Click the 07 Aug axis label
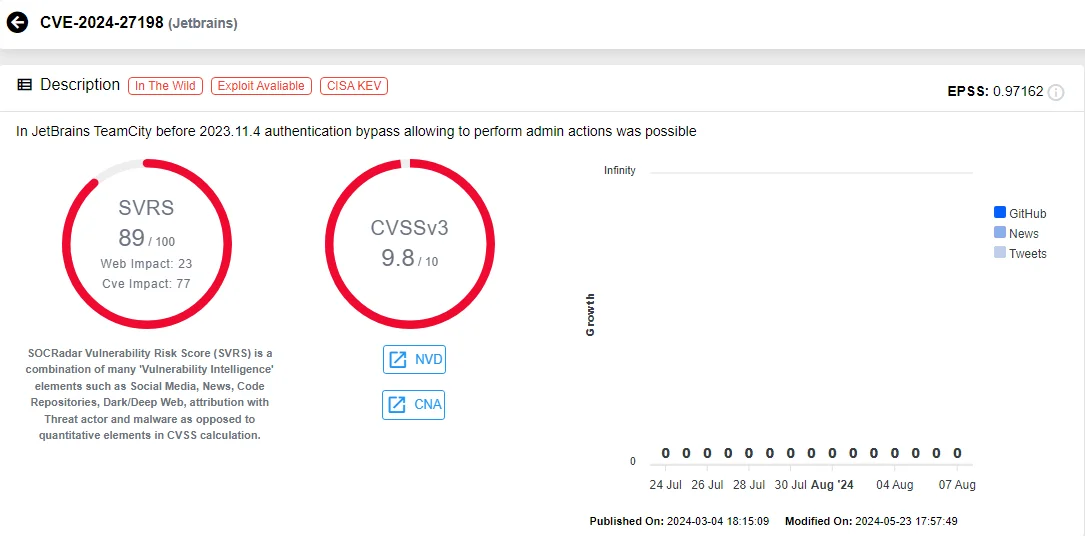The image size is (1085, 536). [x=957, y=485]
